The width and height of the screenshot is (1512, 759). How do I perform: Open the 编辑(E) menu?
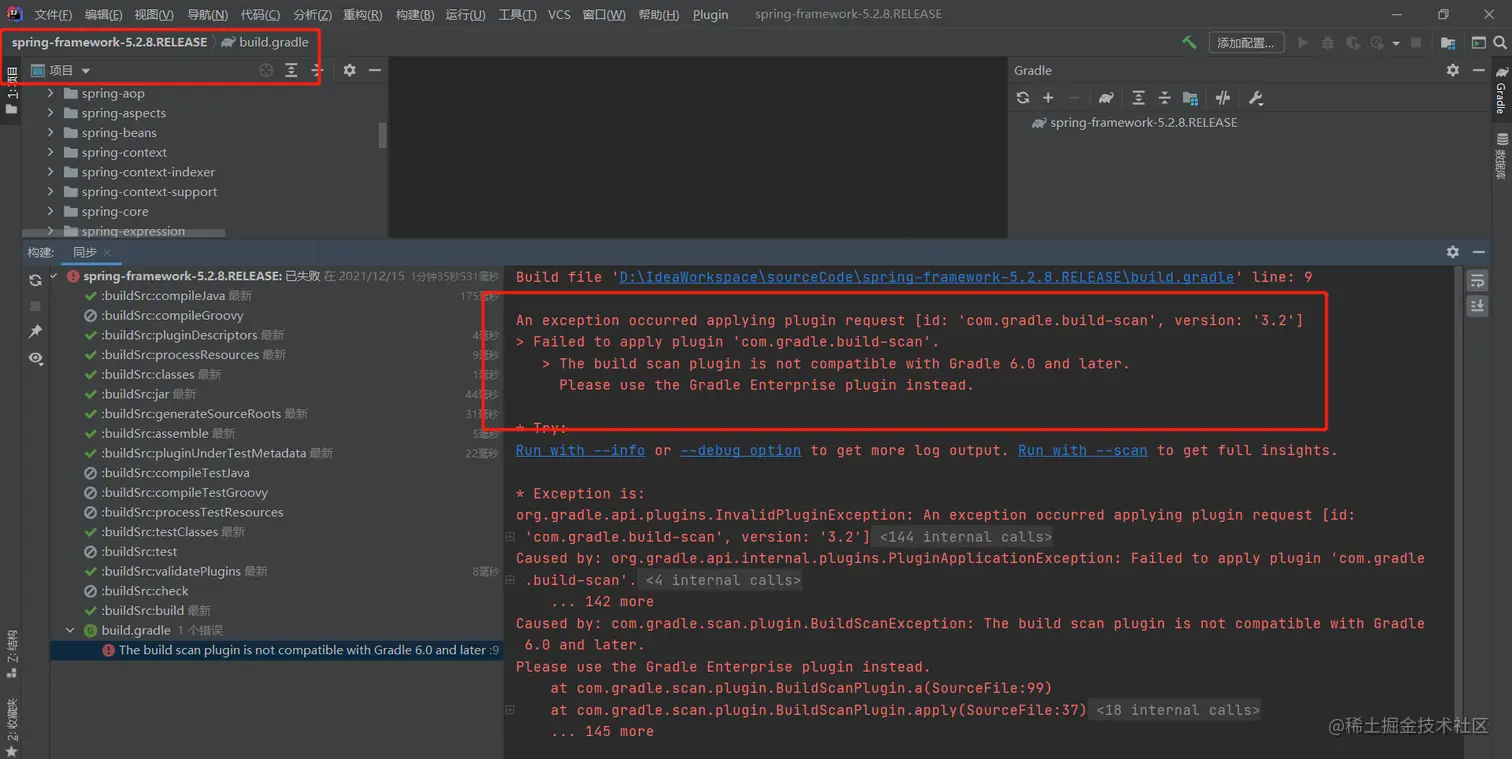[103, 14]
